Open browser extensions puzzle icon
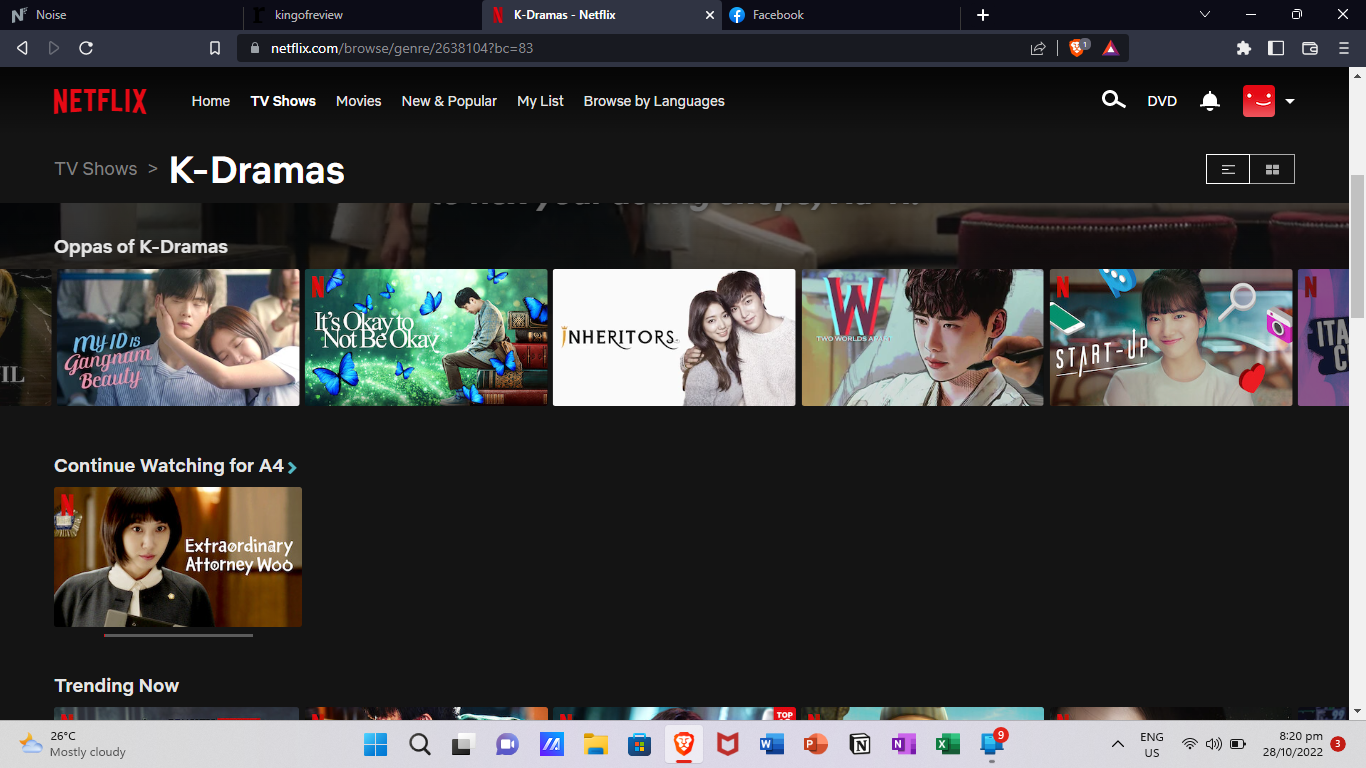This screenshot has height=768, width=1366. [1244, 48]
